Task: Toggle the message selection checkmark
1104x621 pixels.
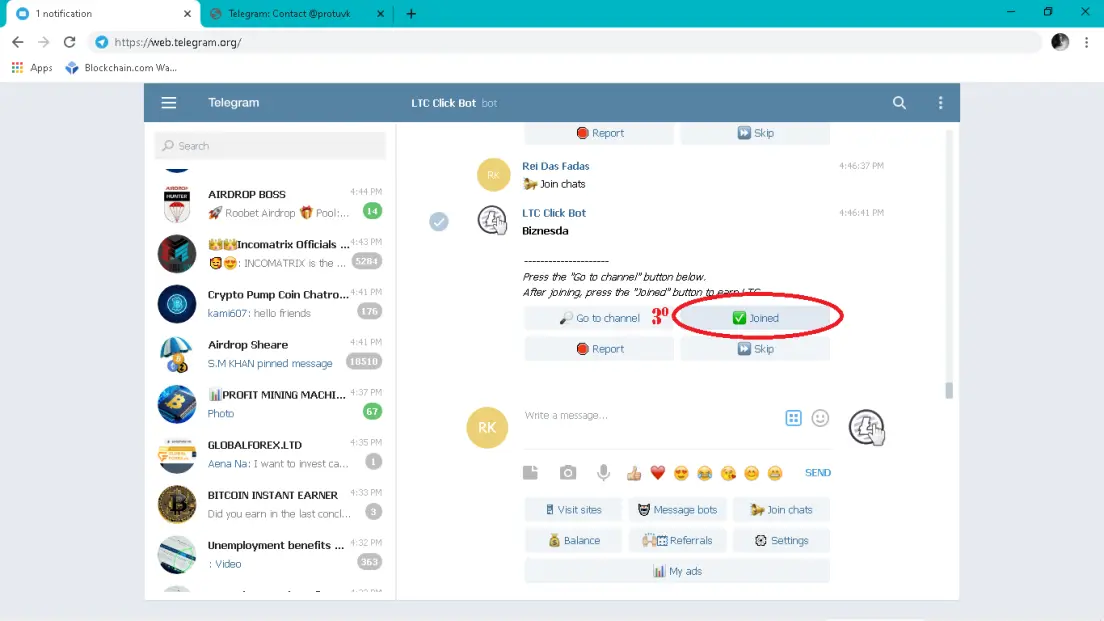Action: tap(439, 222)
